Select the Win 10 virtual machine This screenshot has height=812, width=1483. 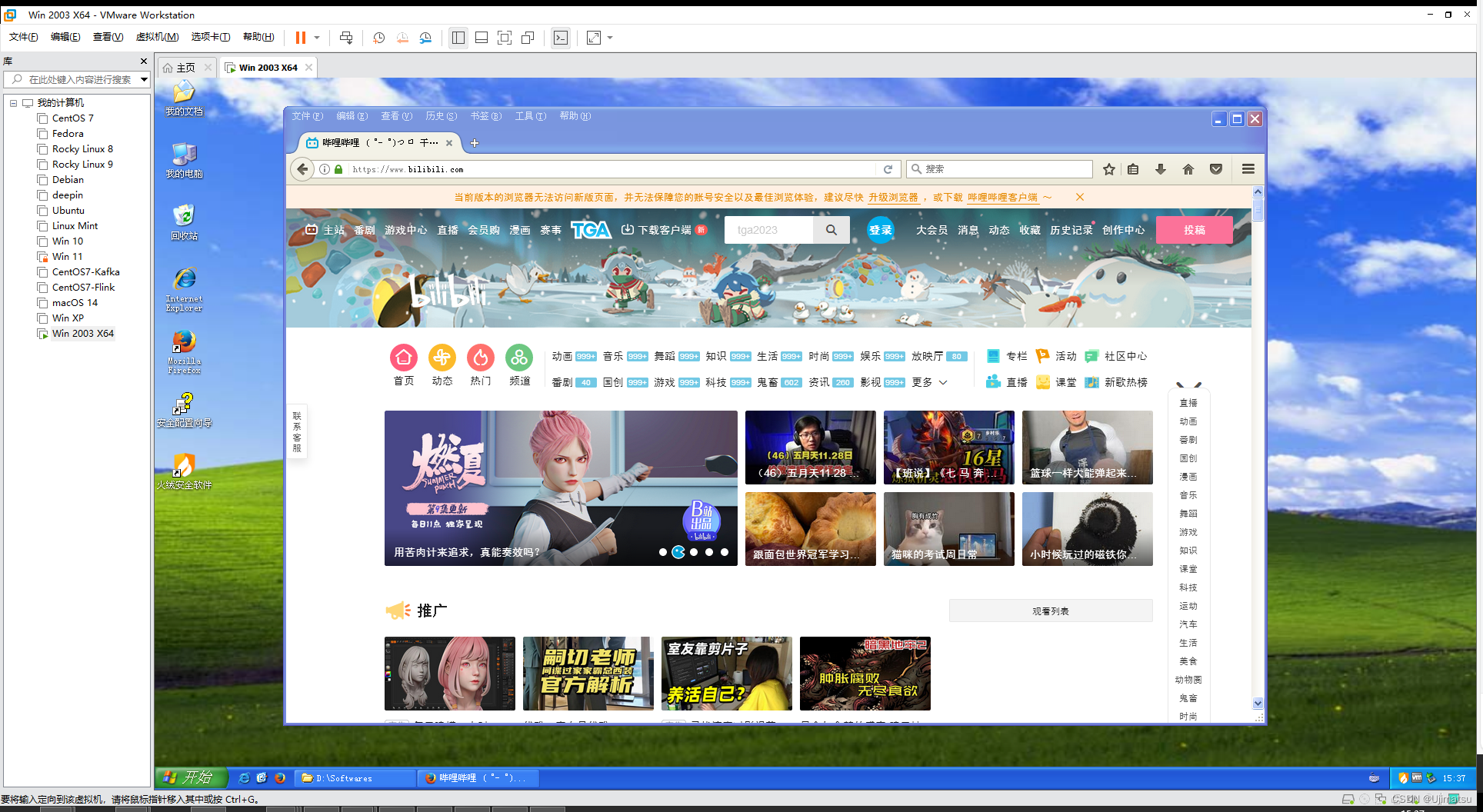click(x=68, y=241)
